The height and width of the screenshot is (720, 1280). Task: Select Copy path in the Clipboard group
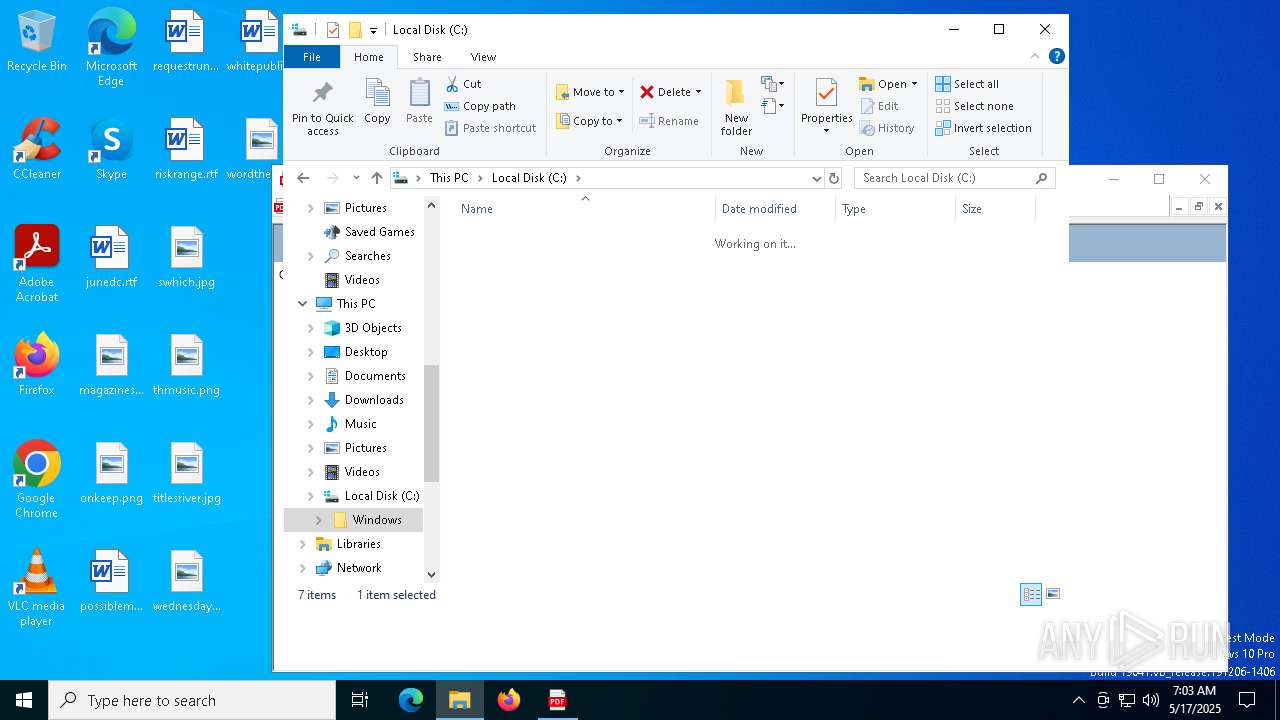click(x=480, y=106)
